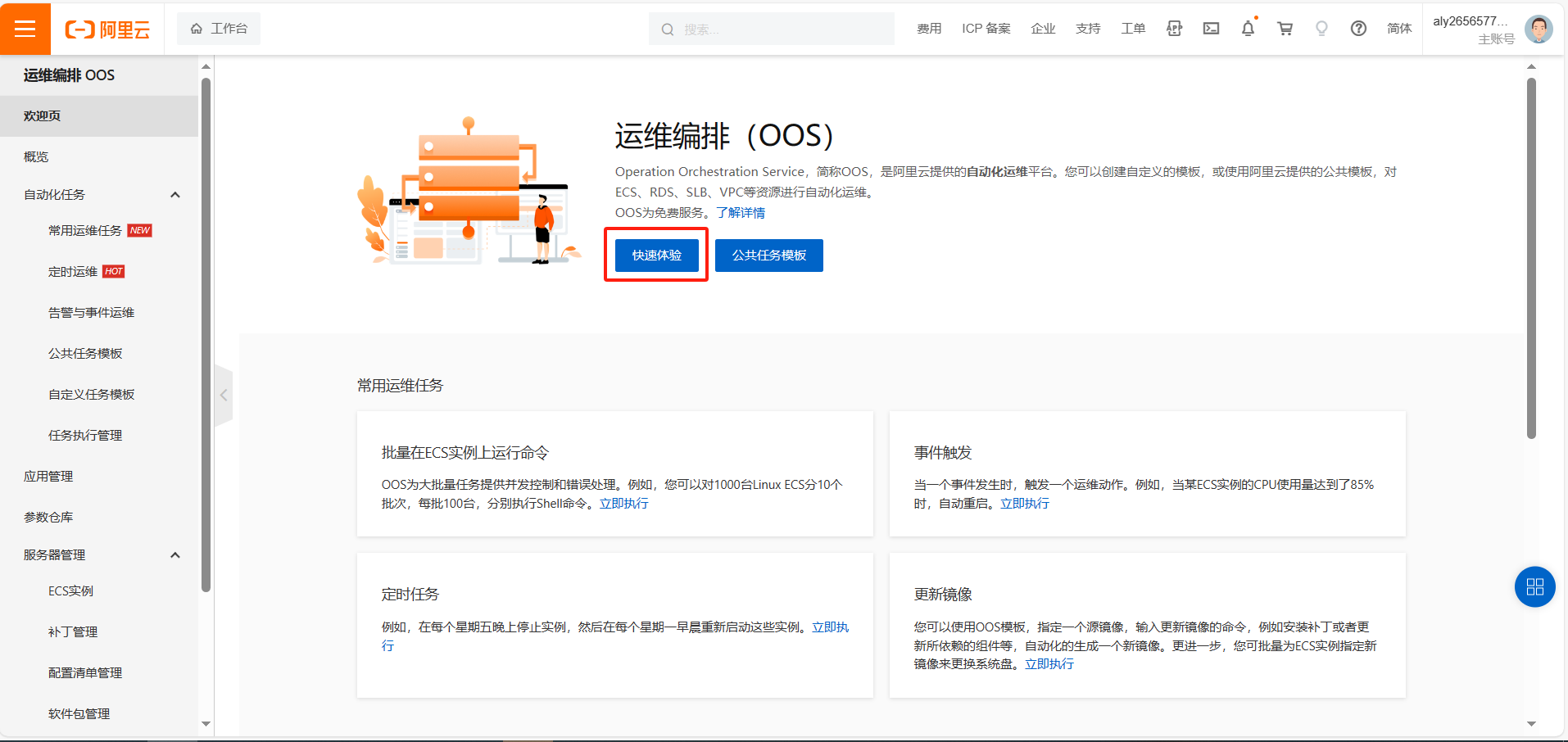Click the main page scrollbar thumb

pyautogui.click(x=1531, y=258)
